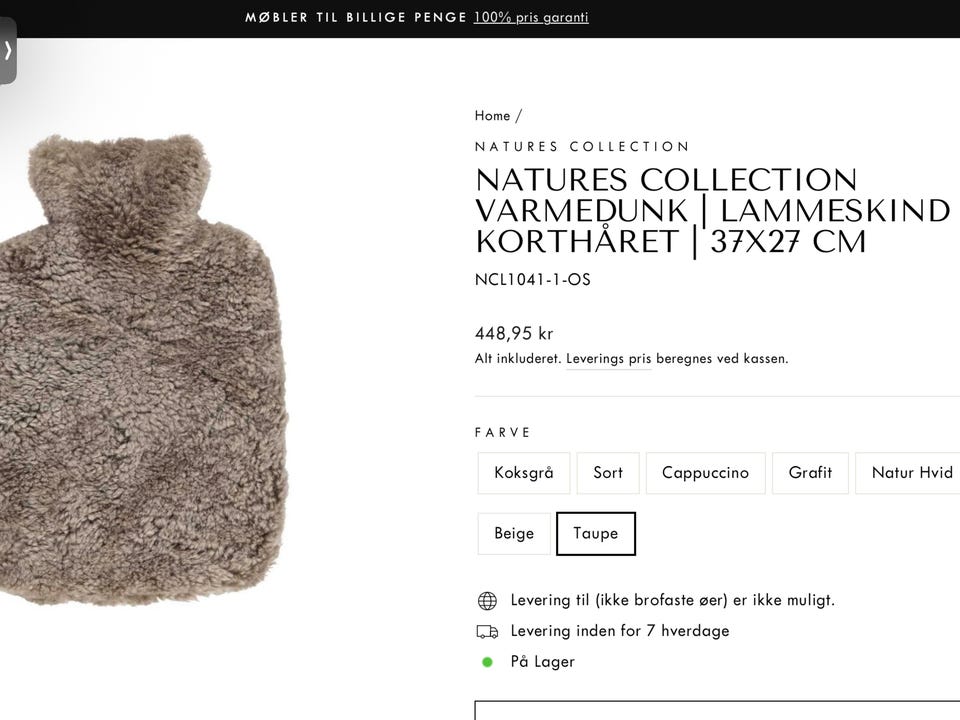Click the green in-stock indicator dot
960x720 pixels.
click(x=487, y=662)
